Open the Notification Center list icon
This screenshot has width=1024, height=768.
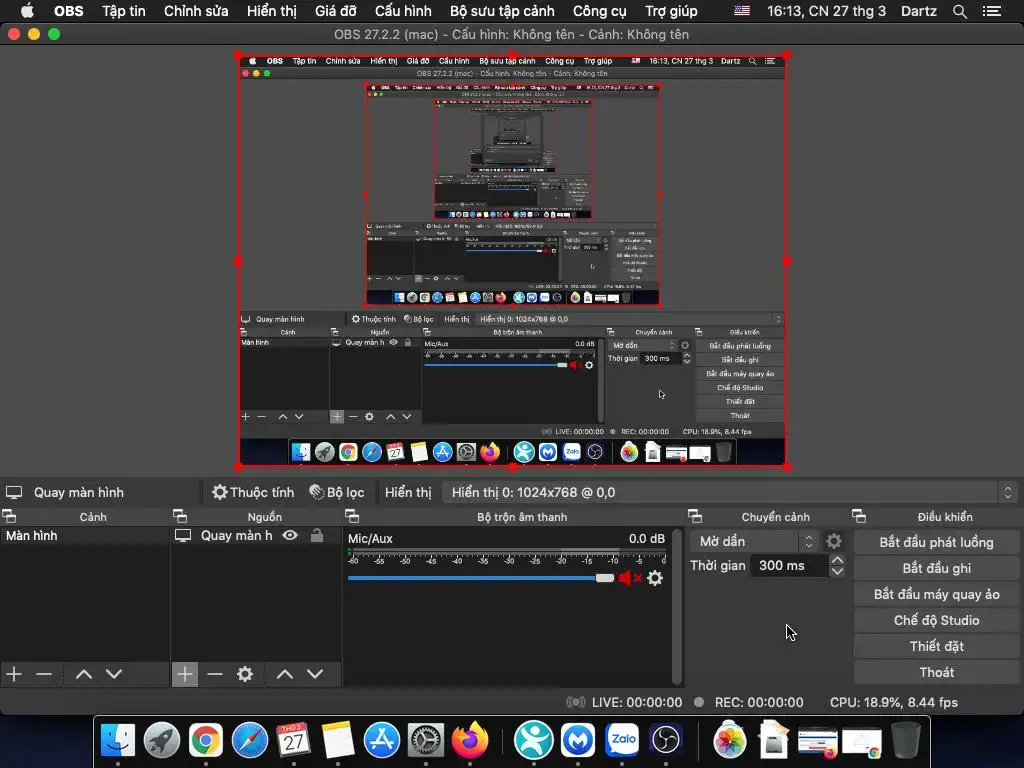[992, 11]
